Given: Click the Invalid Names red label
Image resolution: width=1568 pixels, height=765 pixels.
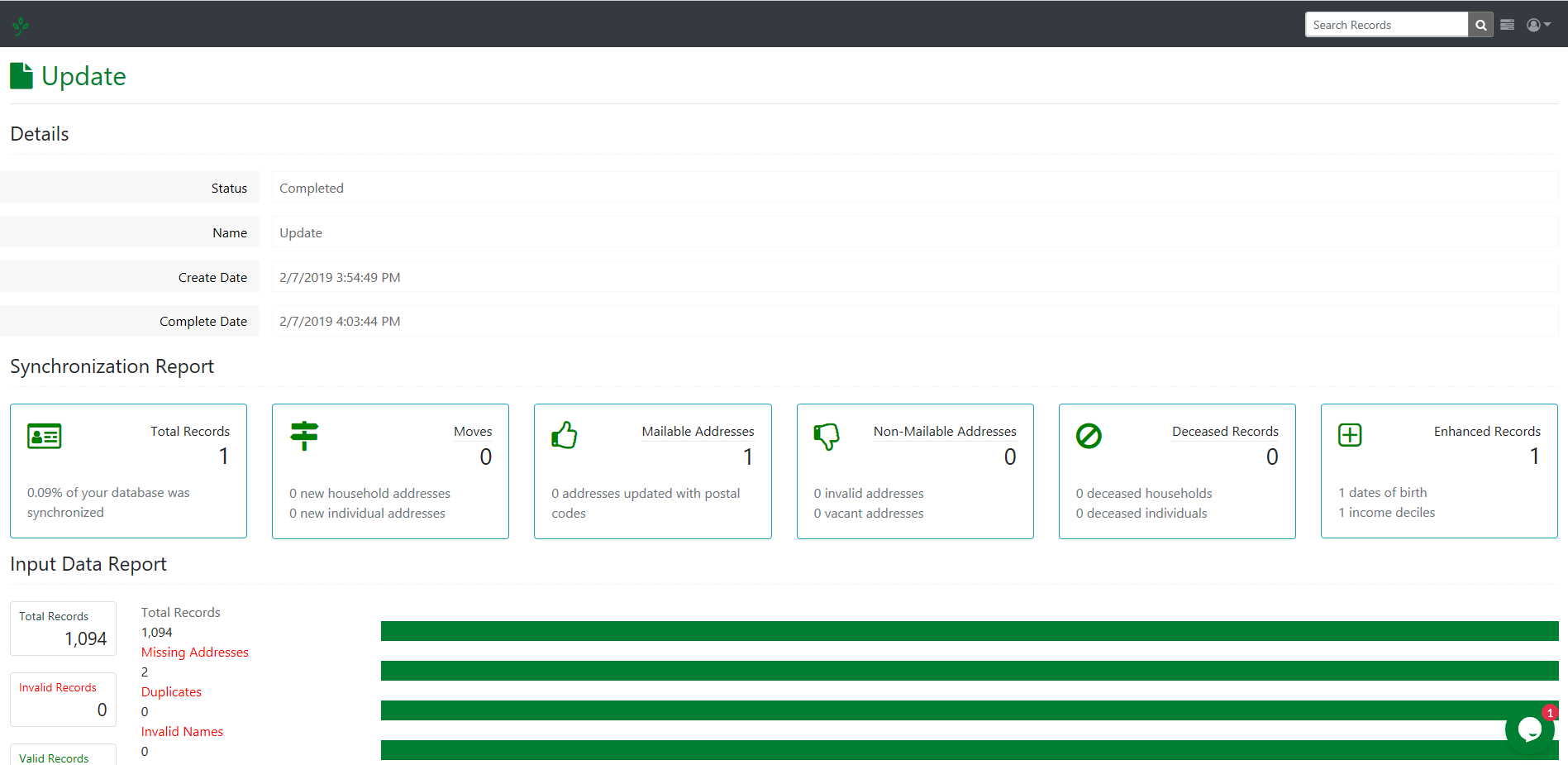Looking at the screenshot, I should (182, 731).
